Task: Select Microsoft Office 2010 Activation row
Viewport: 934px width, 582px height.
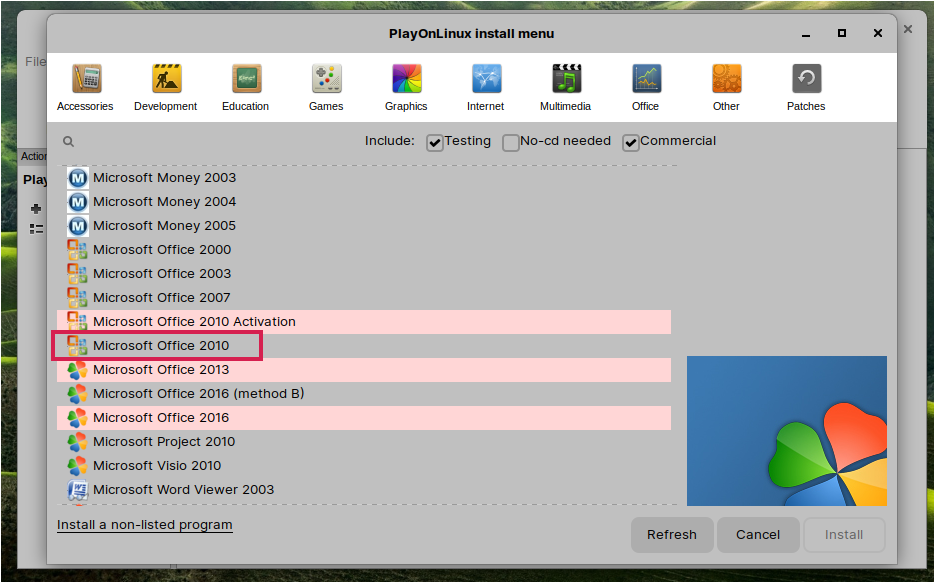Action: pyautogui.click(x=364, y=322)
